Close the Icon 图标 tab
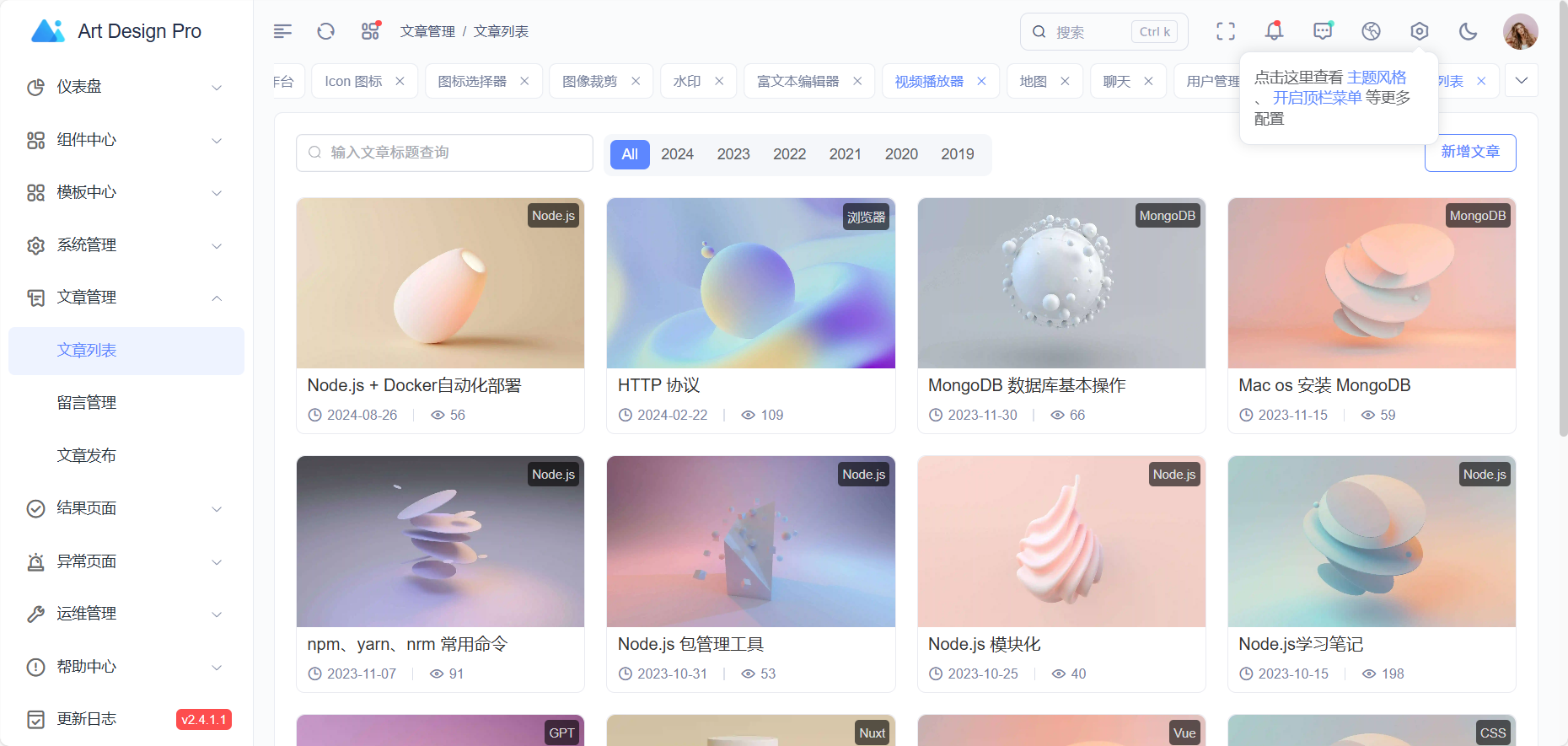This screenshot has width=1568, height=746. coord(400,81)
